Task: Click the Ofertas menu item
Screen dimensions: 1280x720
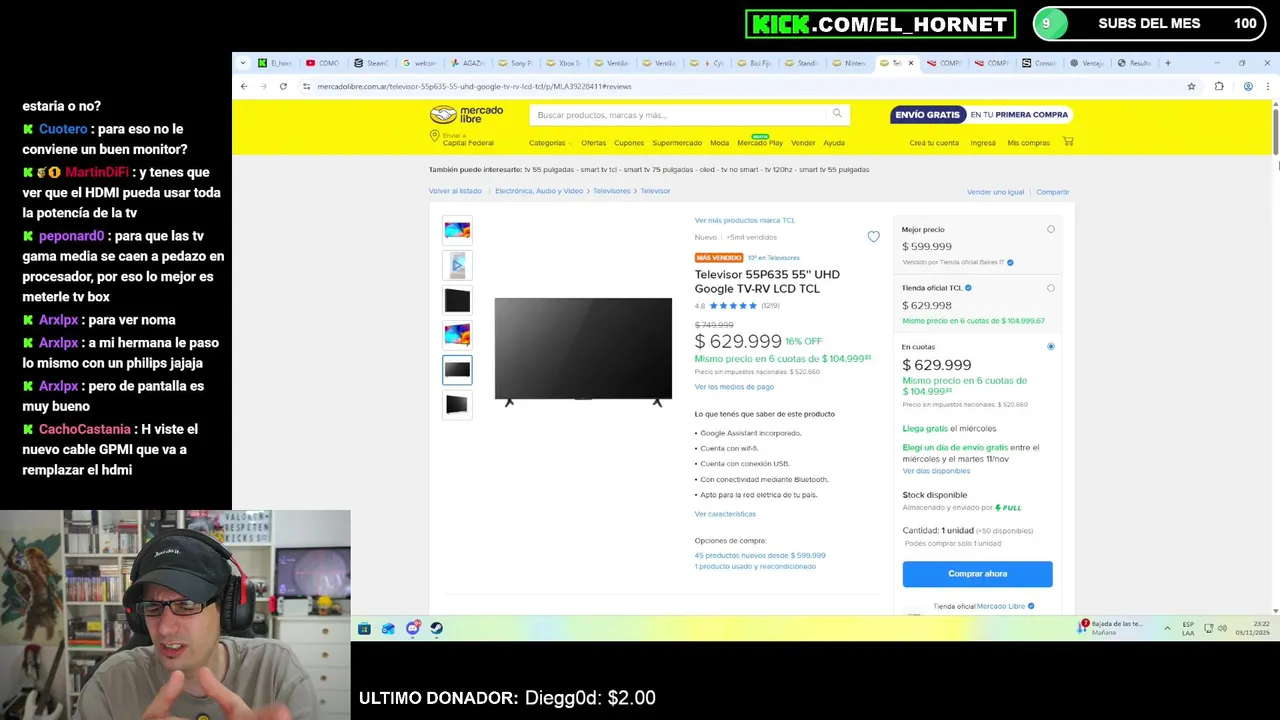Action: point(593,143)
